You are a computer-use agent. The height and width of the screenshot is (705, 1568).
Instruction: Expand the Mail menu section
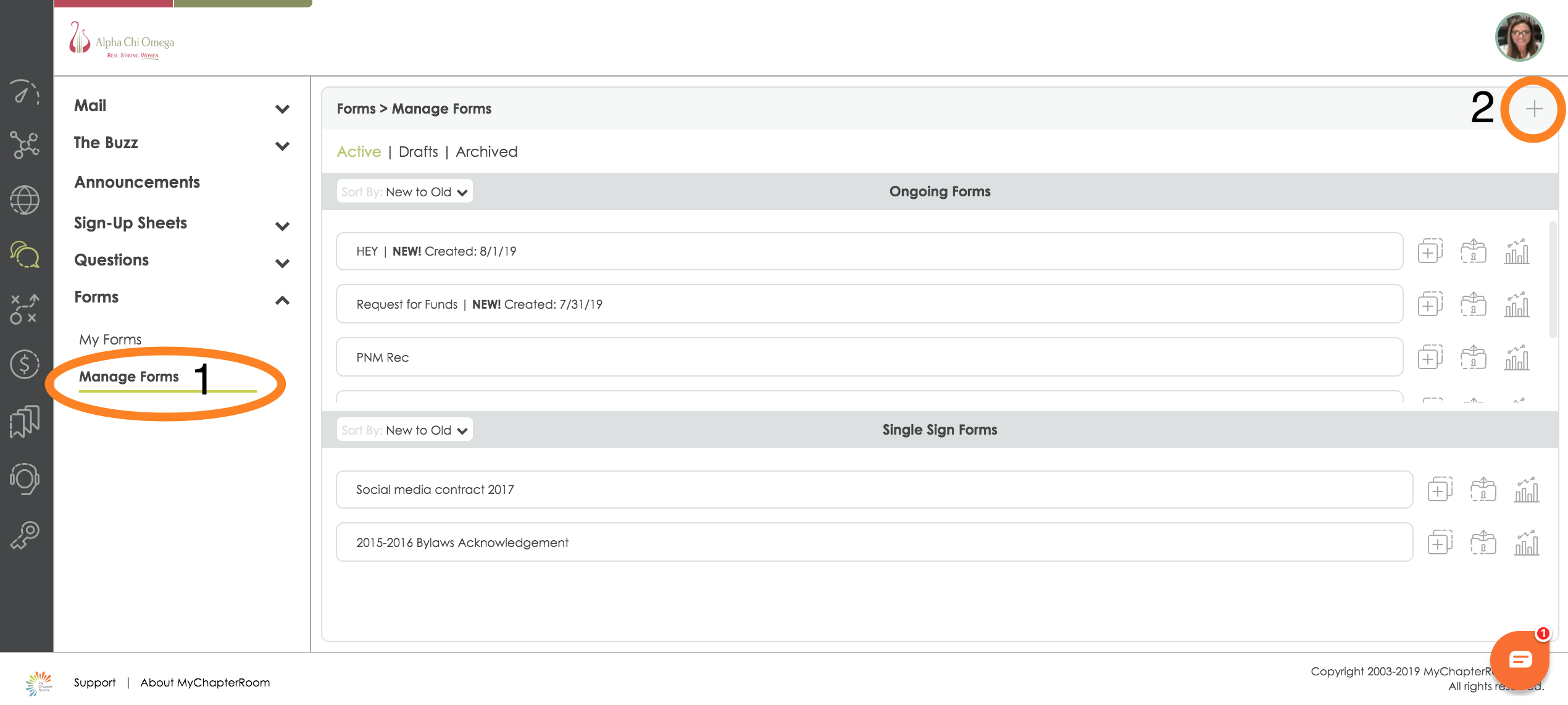(x=282, y=109)
